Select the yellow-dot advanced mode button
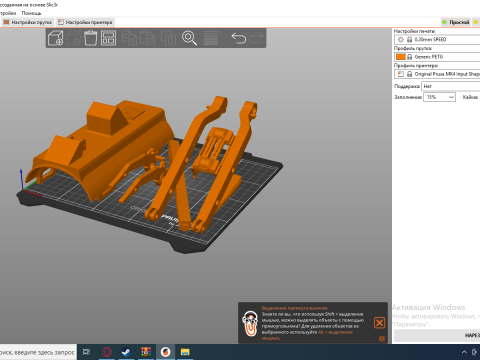Viewport: 480px width, 360px height. (476, 22)
